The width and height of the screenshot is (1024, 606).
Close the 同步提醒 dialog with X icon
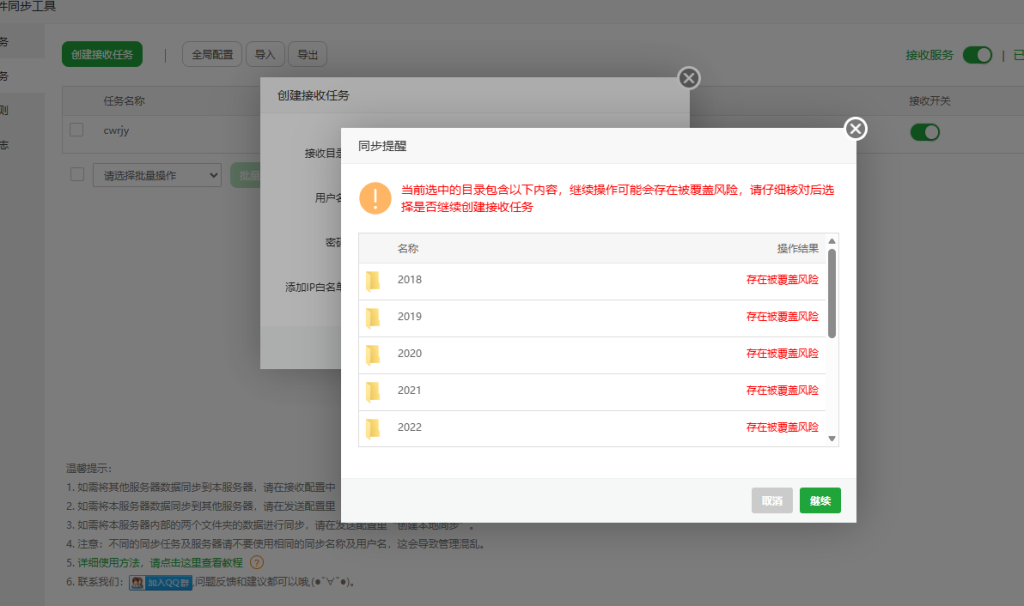point(856,129)
